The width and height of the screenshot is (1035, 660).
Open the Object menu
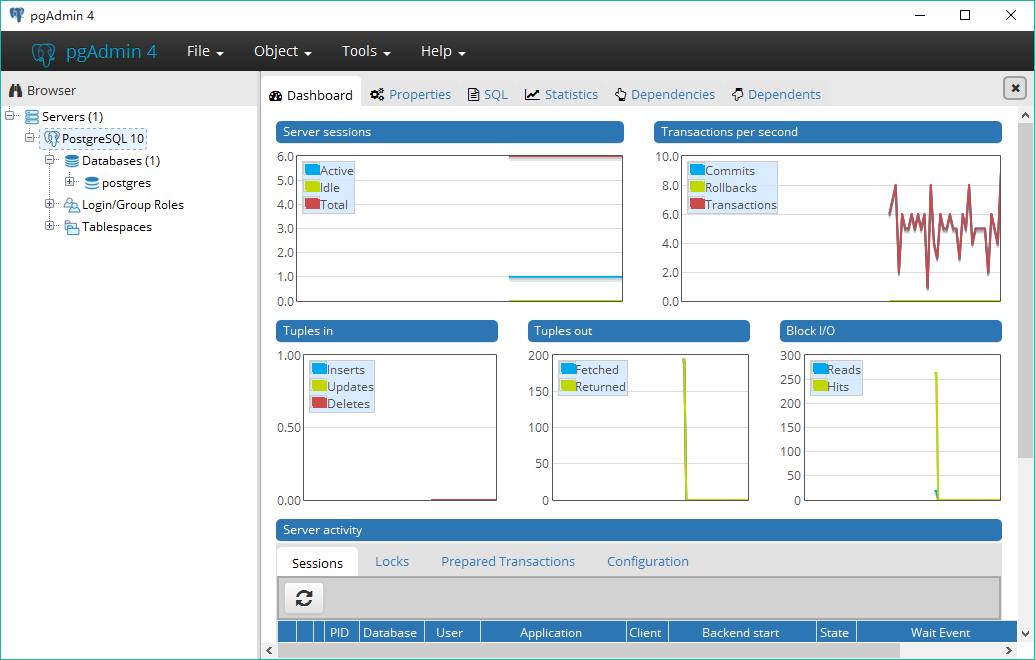pos(283,51)
